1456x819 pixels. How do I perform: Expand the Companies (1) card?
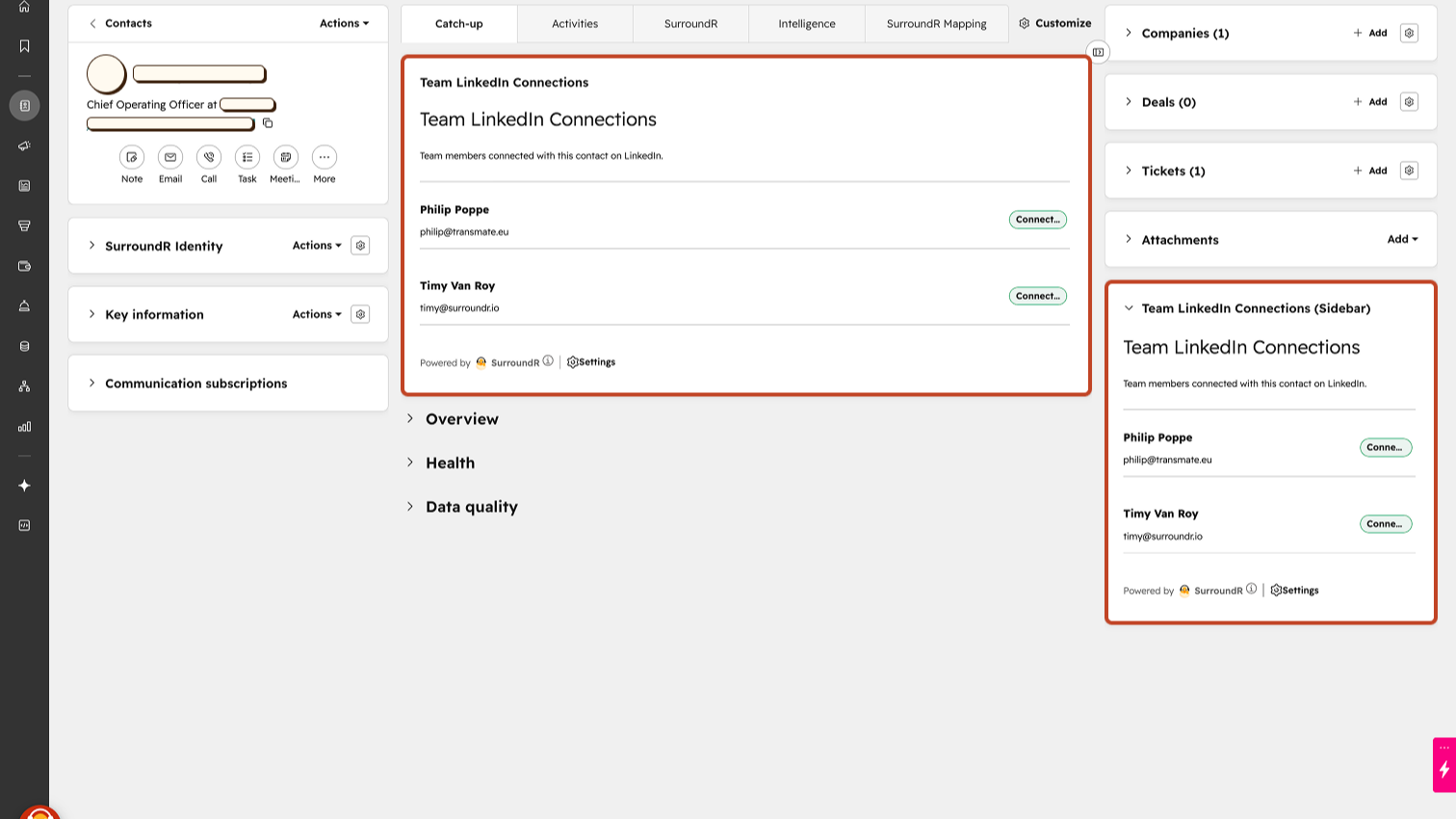click(x=1129, y=33)
